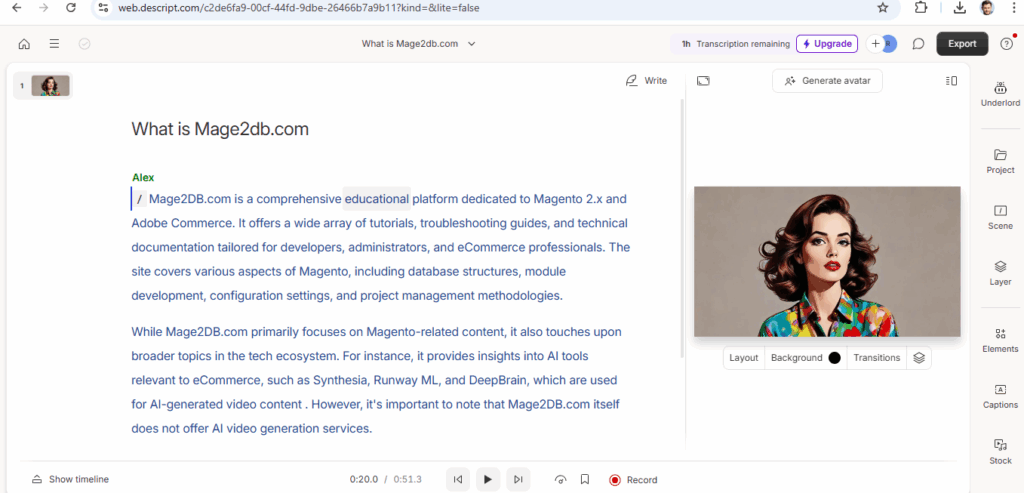
Task: Change canvas aspect ratio icon
Action: tap(703, 81)
